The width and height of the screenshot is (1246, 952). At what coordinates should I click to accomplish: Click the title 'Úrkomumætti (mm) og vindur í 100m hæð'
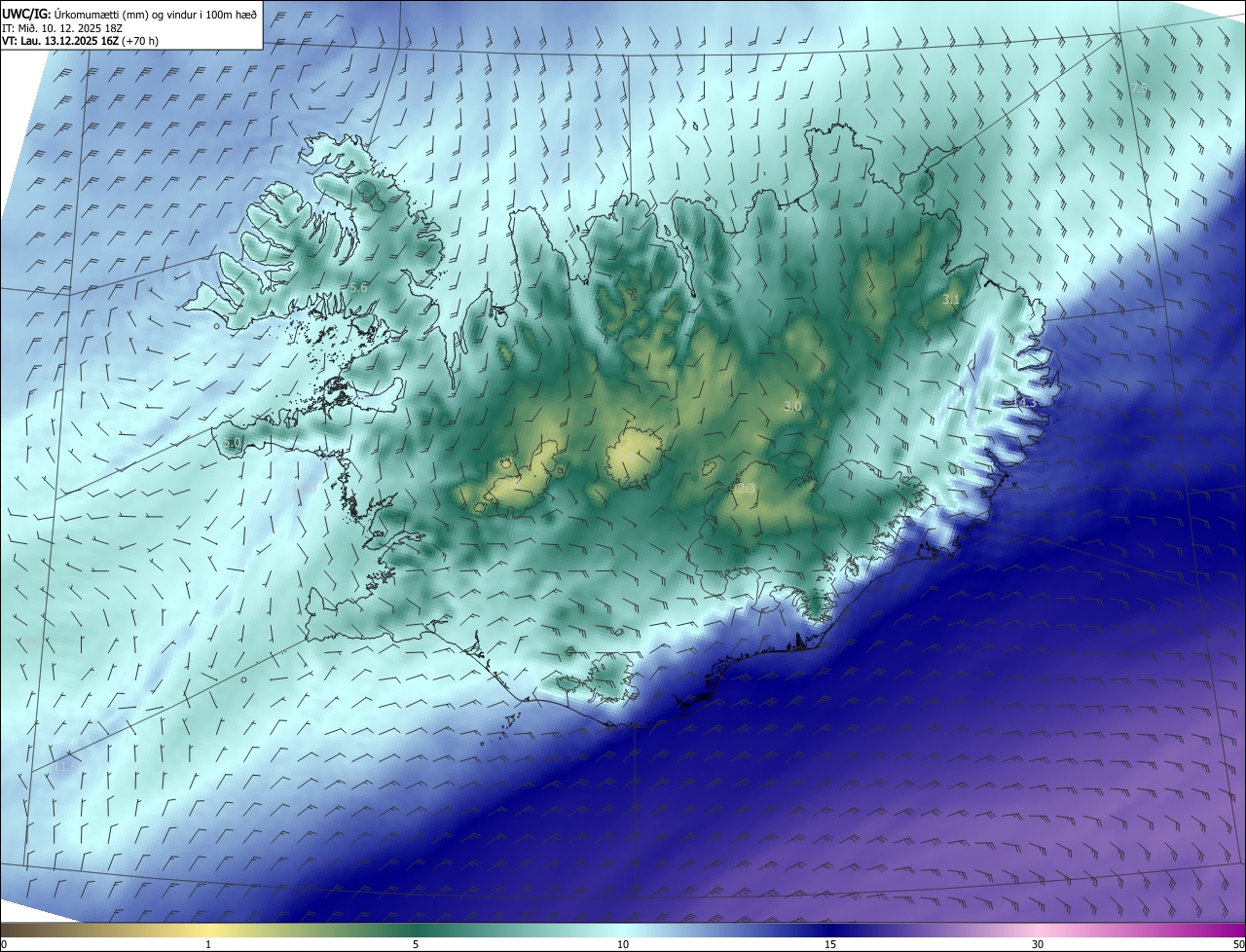(154, 14)
